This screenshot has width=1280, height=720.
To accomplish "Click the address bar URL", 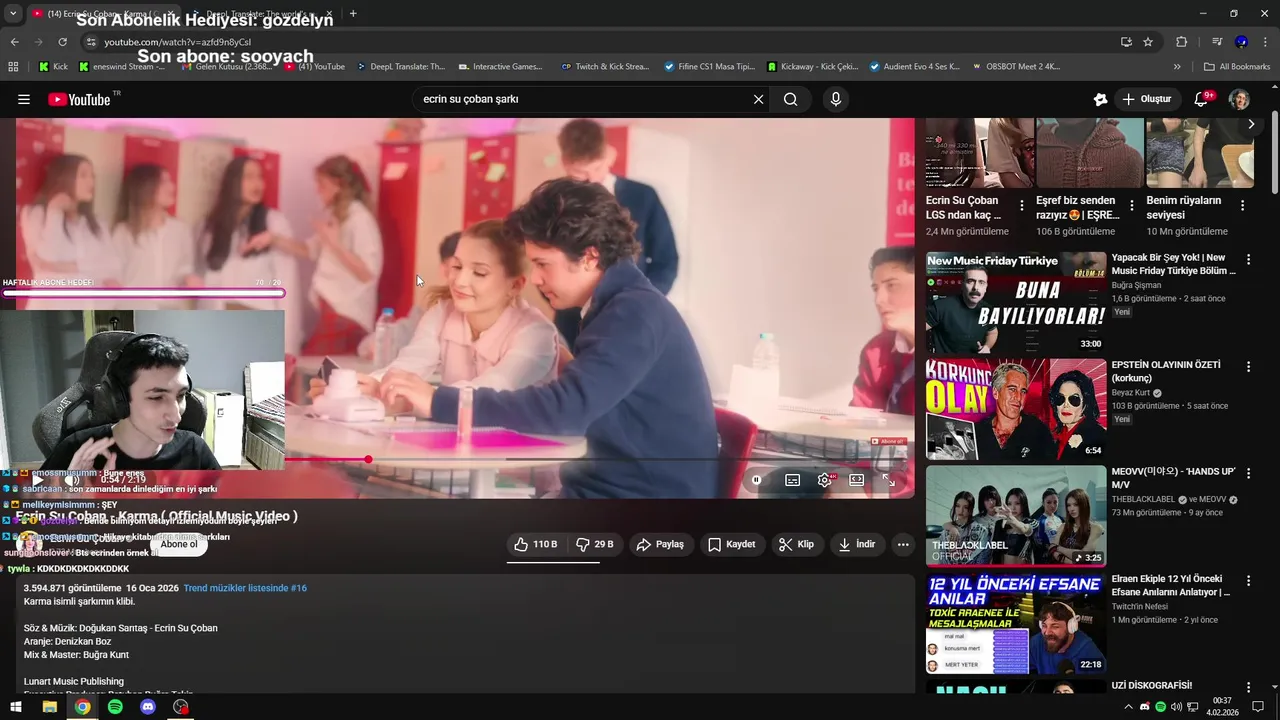I will (x=178, y=42).
